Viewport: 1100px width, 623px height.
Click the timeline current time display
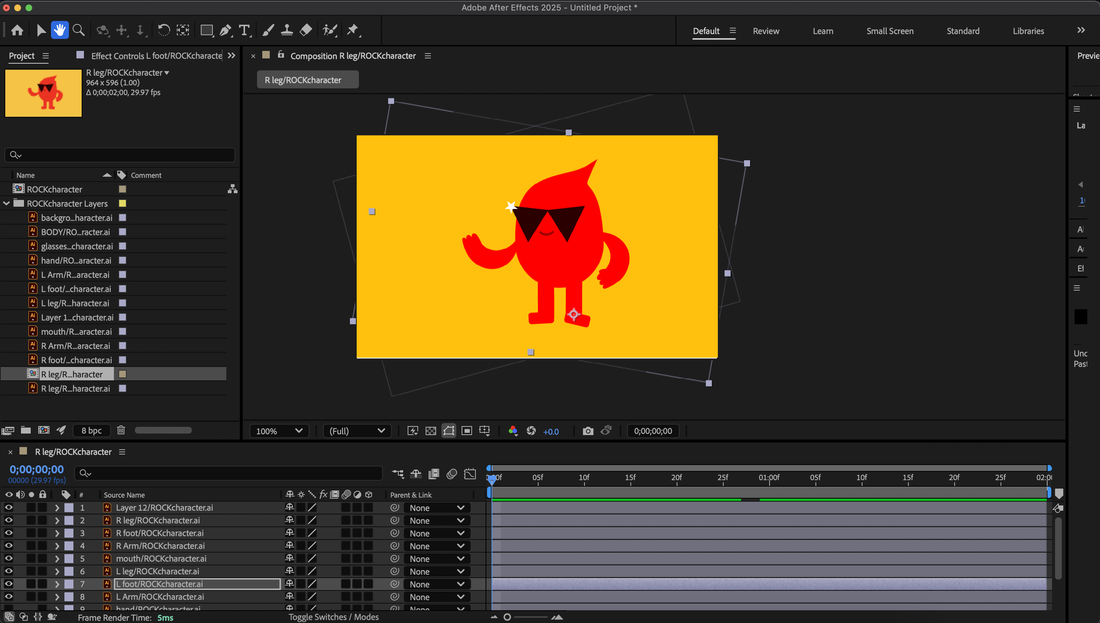[36, 469]
